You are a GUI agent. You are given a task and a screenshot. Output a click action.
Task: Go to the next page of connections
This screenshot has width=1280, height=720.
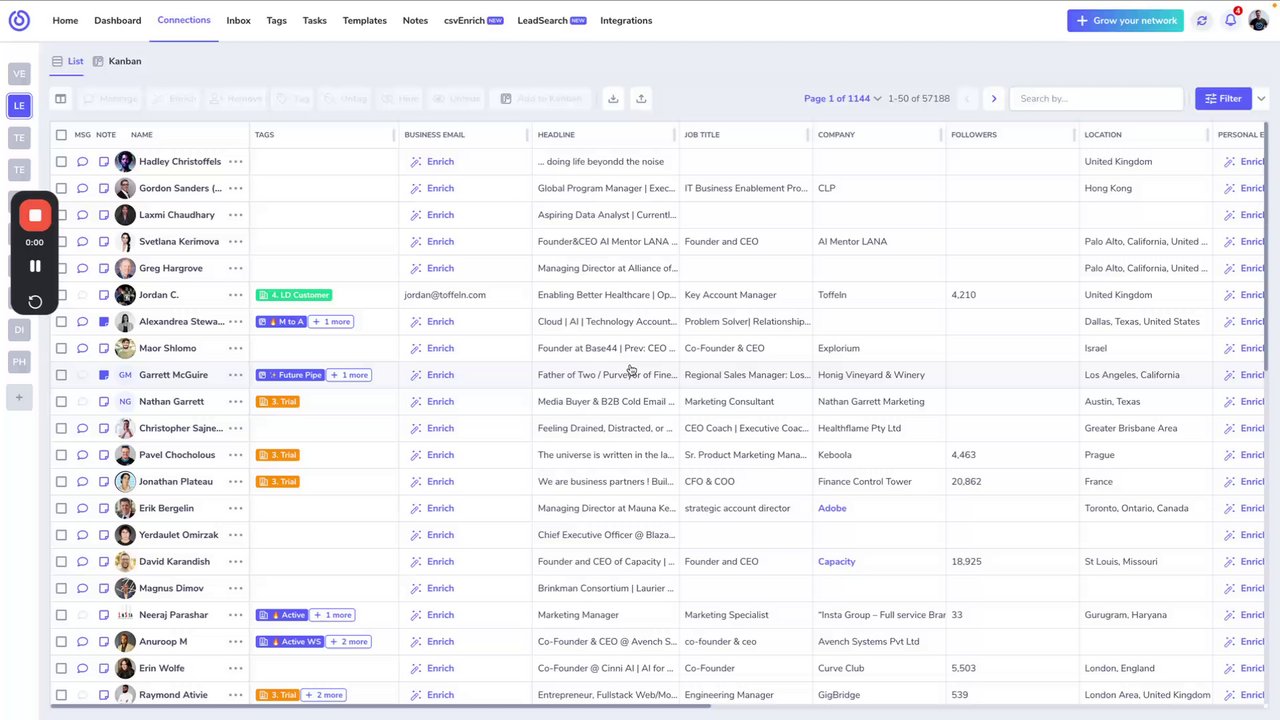click(x=993, y=98)
